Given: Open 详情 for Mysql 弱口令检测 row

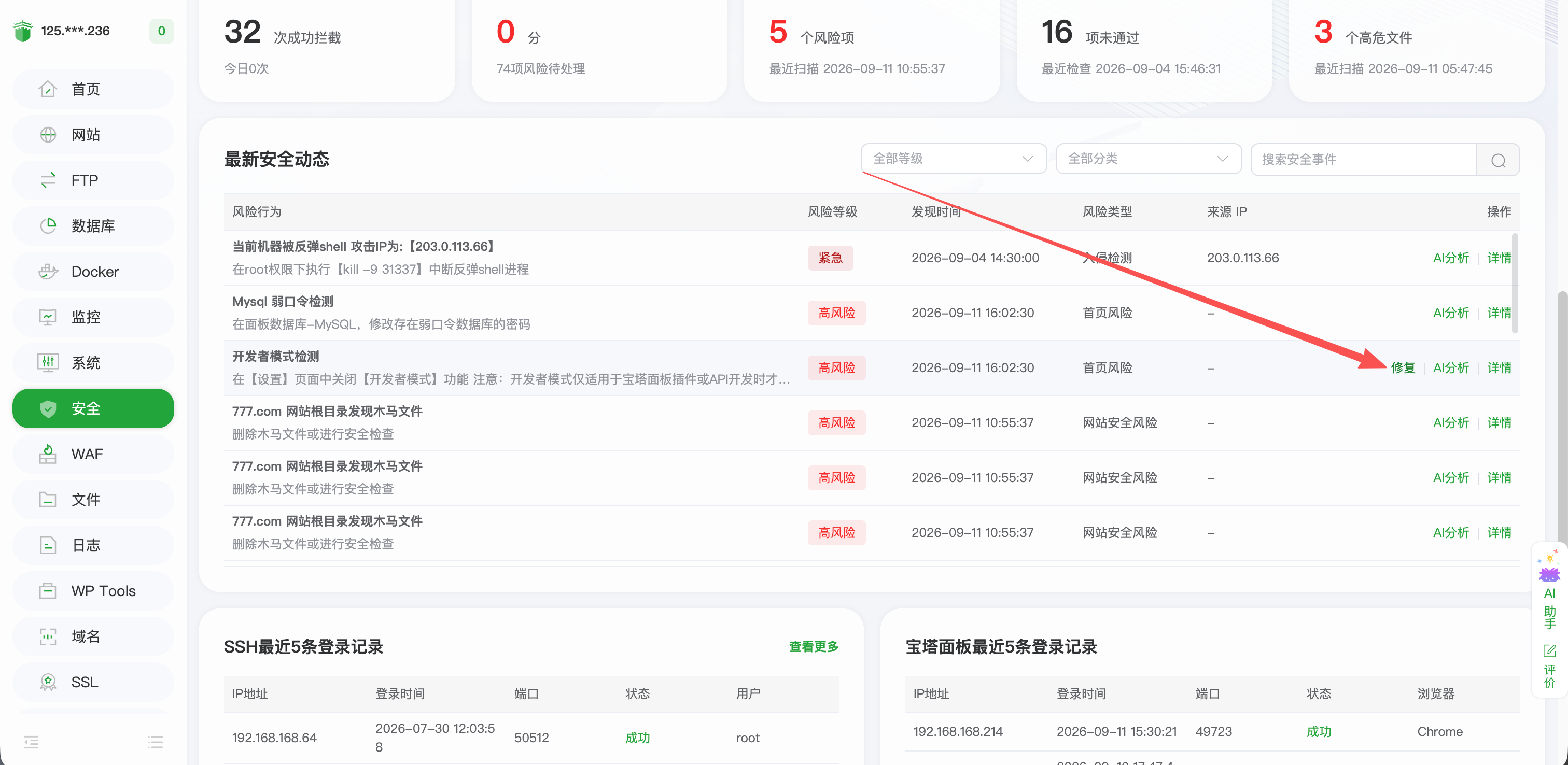Looking at the screenshot, I should tap(1499, 313).
